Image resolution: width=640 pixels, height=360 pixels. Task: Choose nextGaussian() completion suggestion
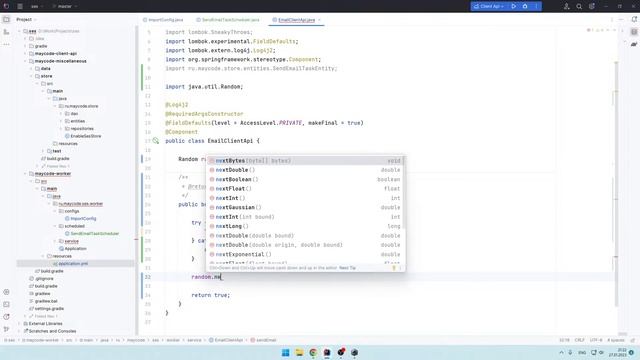click(305, 207)
